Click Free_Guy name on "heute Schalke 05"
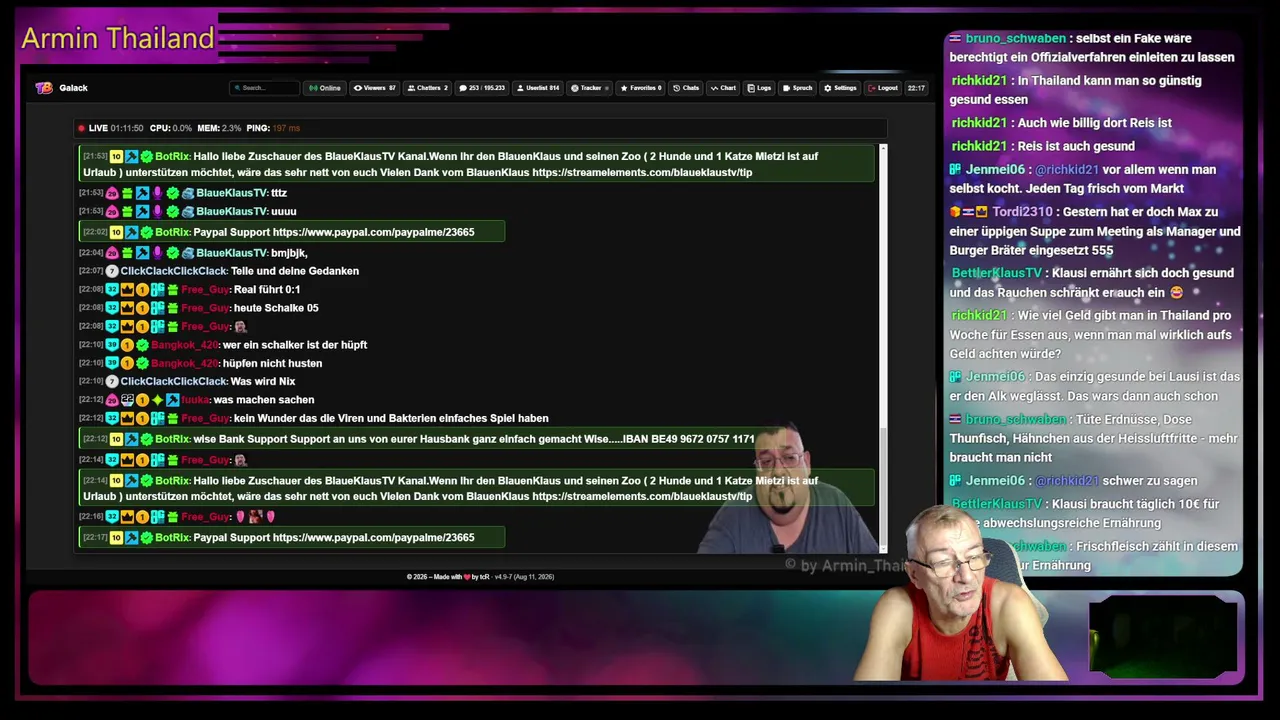Screen dimensions: 1280x720 (x=206, y=308)
